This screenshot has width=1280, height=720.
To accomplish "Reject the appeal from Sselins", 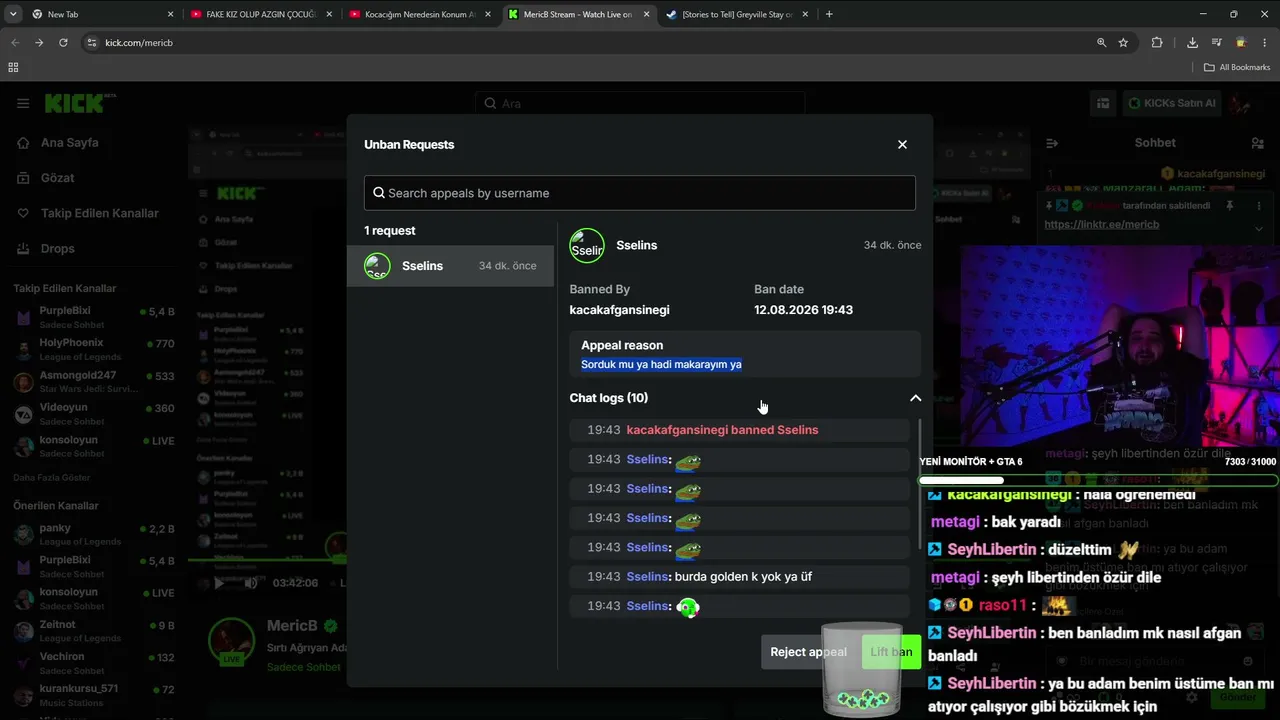I will pos(808,652).
